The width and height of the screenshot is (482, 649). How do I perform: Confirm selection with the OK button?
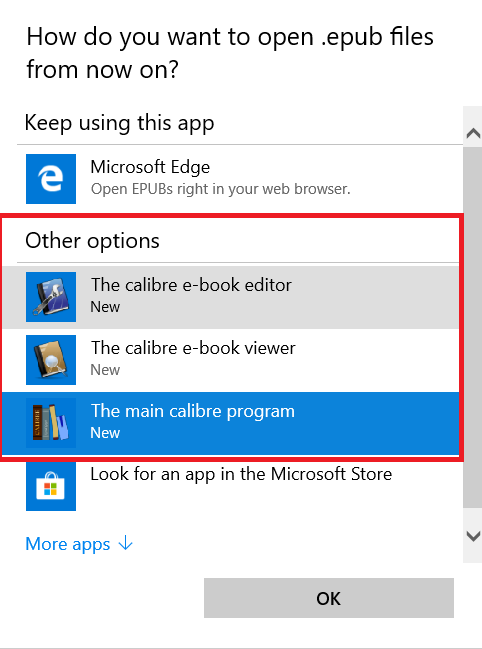329,598
